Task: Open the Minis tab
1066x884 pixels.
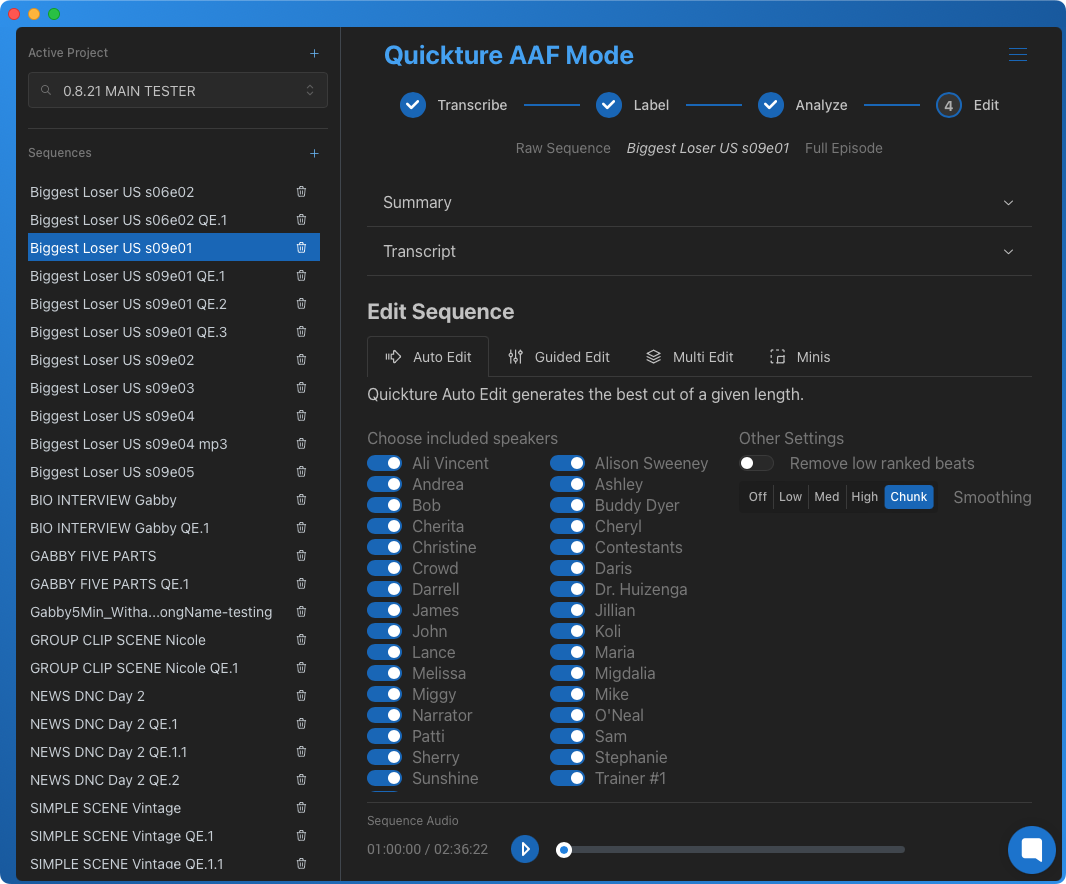Action: point(800,357)
